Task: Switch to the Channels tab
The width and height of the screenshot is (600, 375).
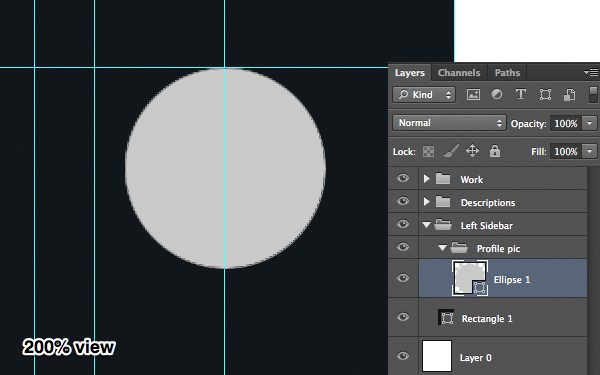Action: pyautogui.click(x=459, y=73)
